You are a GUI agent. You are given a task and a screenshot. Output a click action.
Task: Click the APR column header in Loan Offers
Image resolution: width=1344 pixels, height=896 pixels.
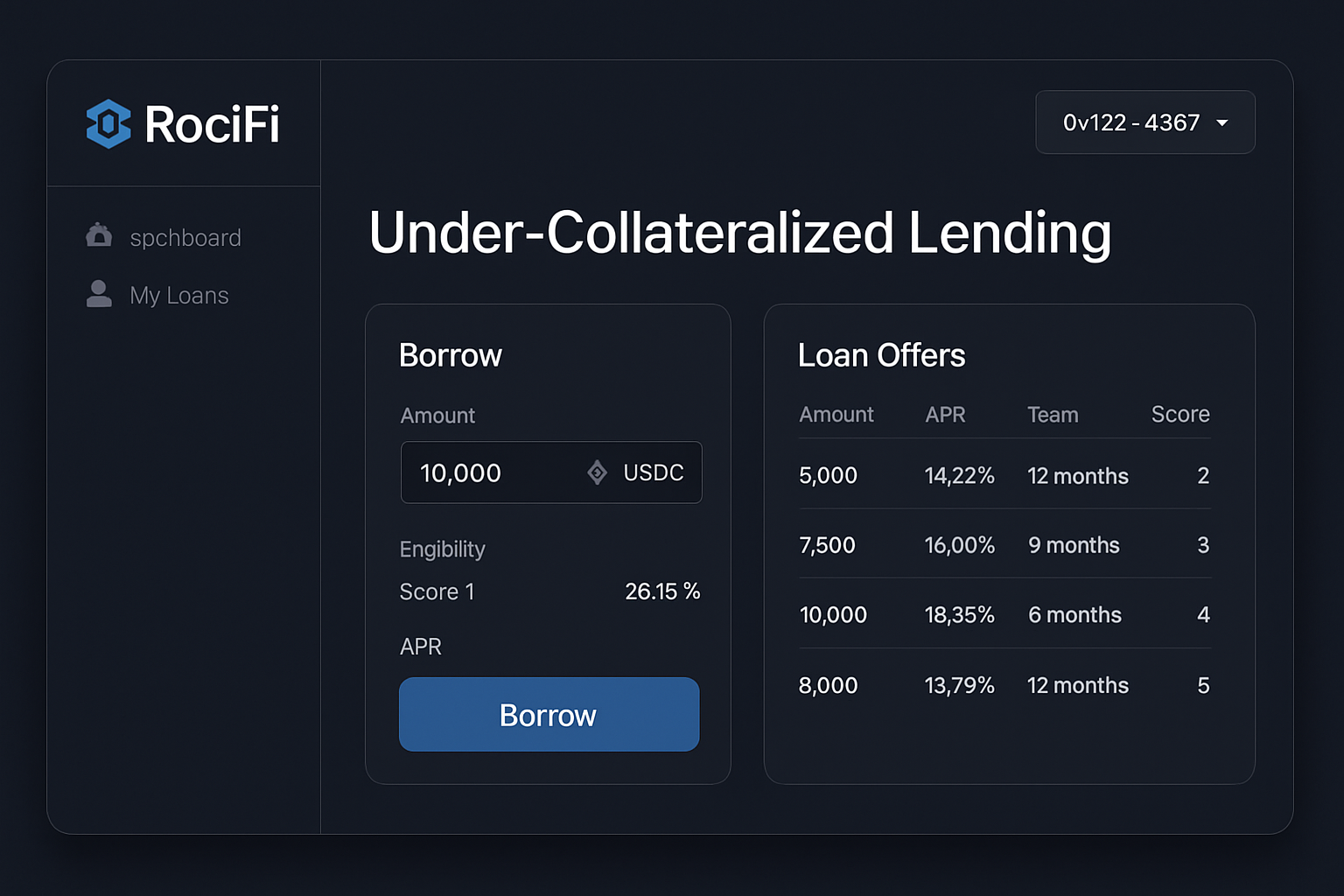tap(946, 414)
